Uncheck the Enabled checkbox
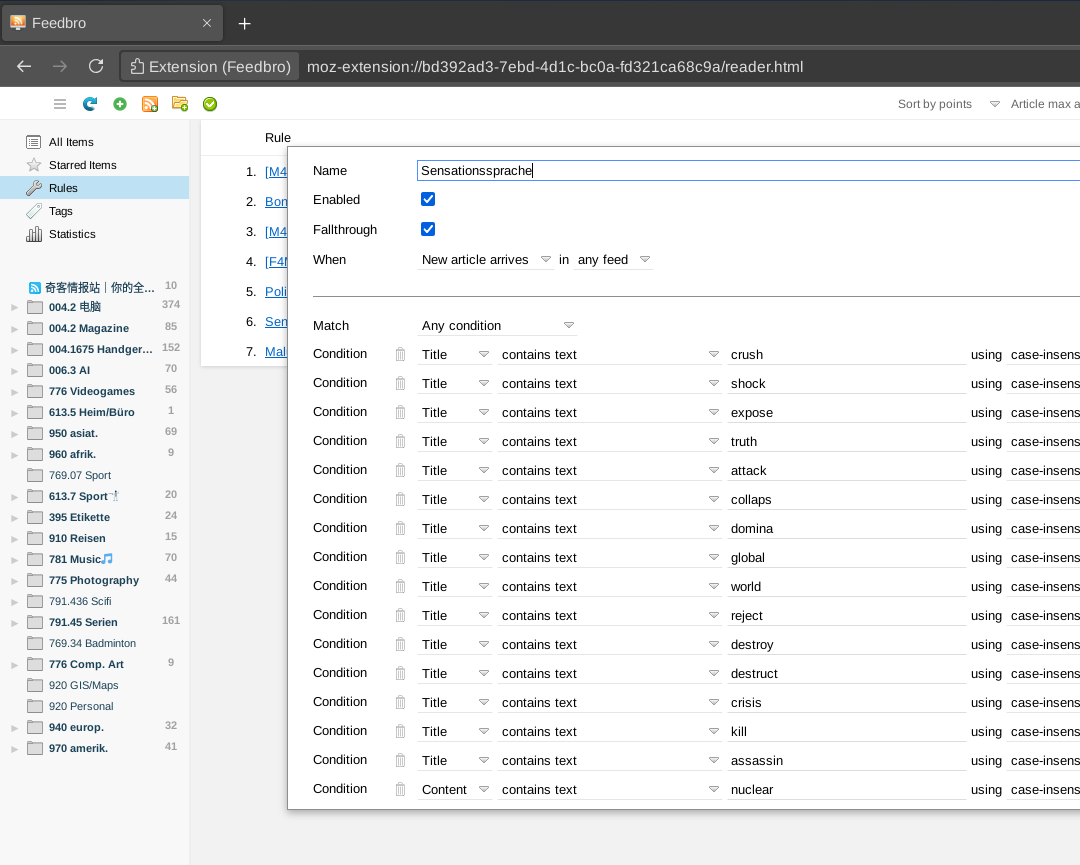The width and height of the screenshot is (1080, 865). [x=428, y=199]
